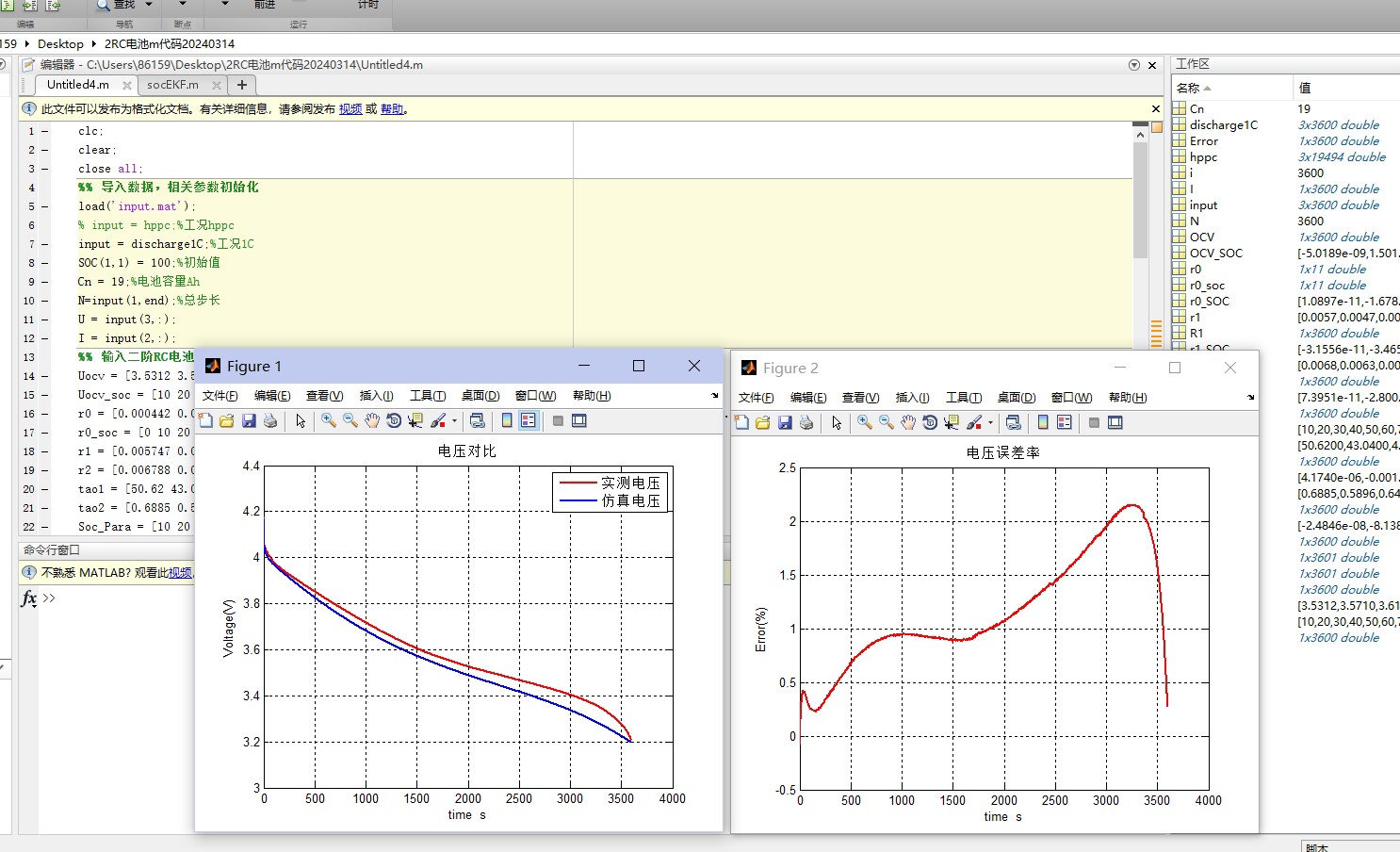Open brush color dropdown arrow in Figure 1
Screen dimensions: 1400x852
click(x=454, y=421)
